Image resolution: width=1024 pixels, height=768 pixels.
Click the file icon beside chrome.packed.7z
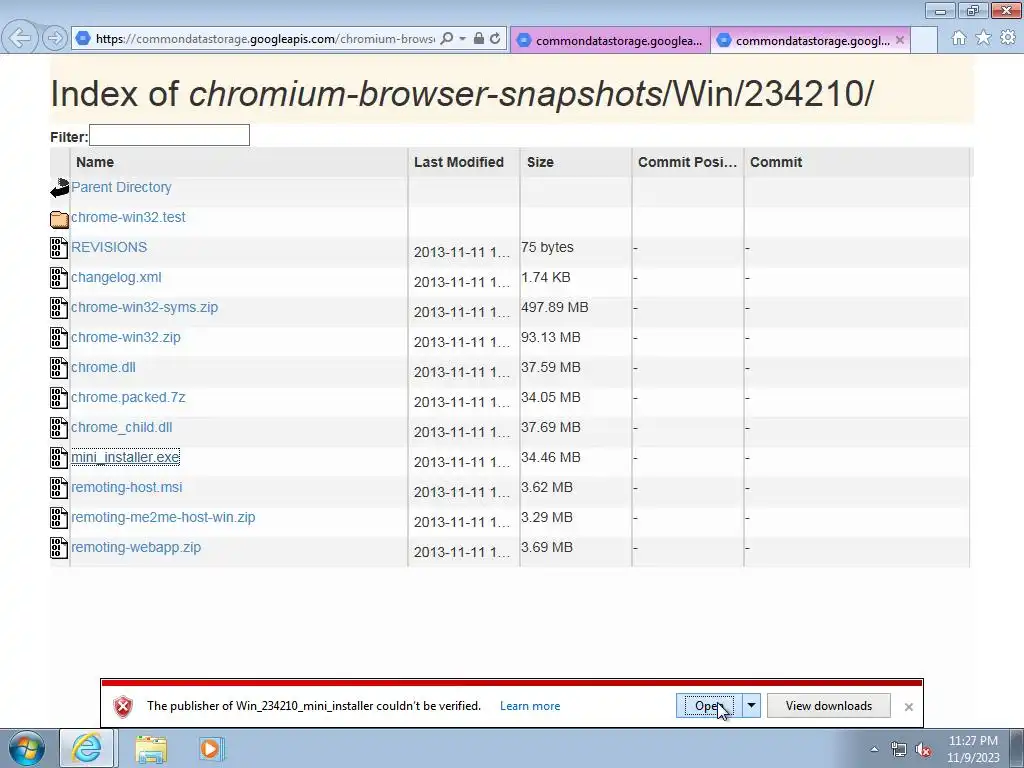tap(59, 398)
